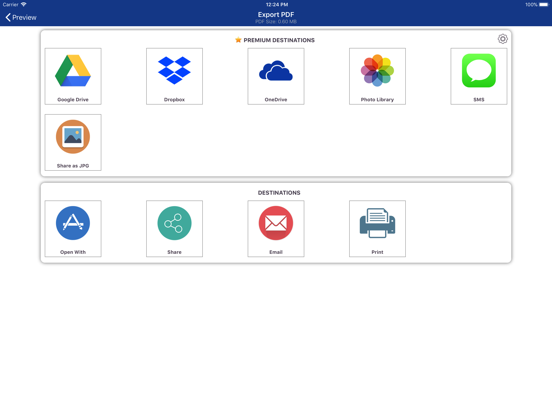The width and height of the screenshot is (552, 414).
Task: Click the Export PDF title
Action: 276,14
